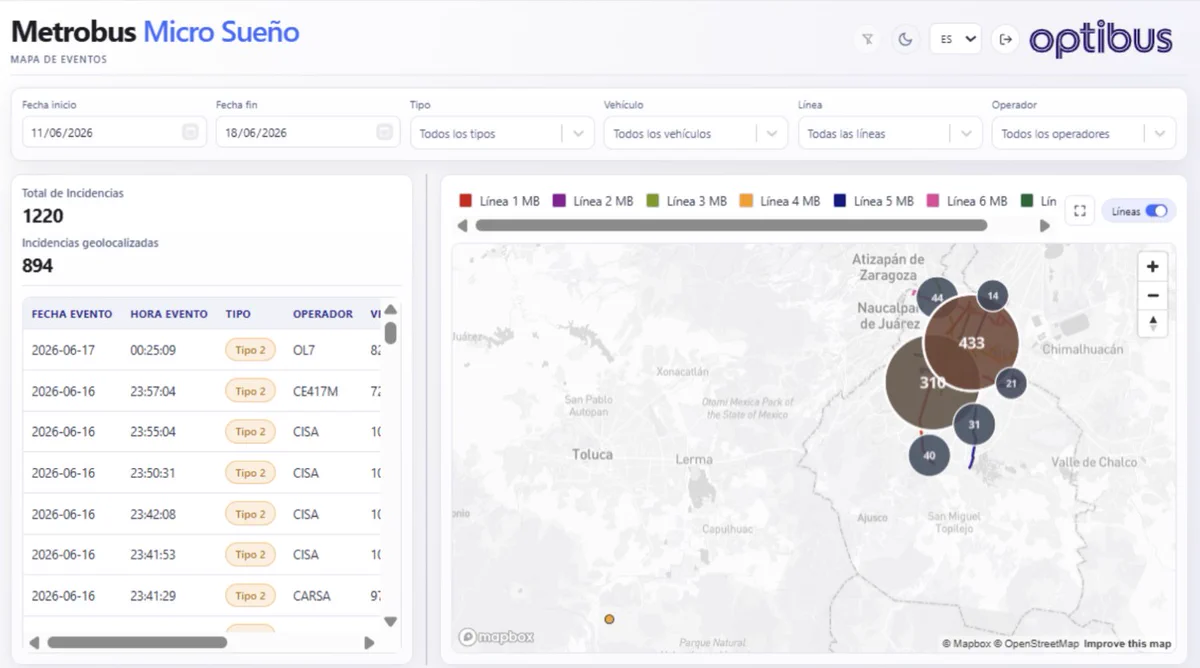
Task: Click the cluster marker labeled 31
Action: pos(974,424)
